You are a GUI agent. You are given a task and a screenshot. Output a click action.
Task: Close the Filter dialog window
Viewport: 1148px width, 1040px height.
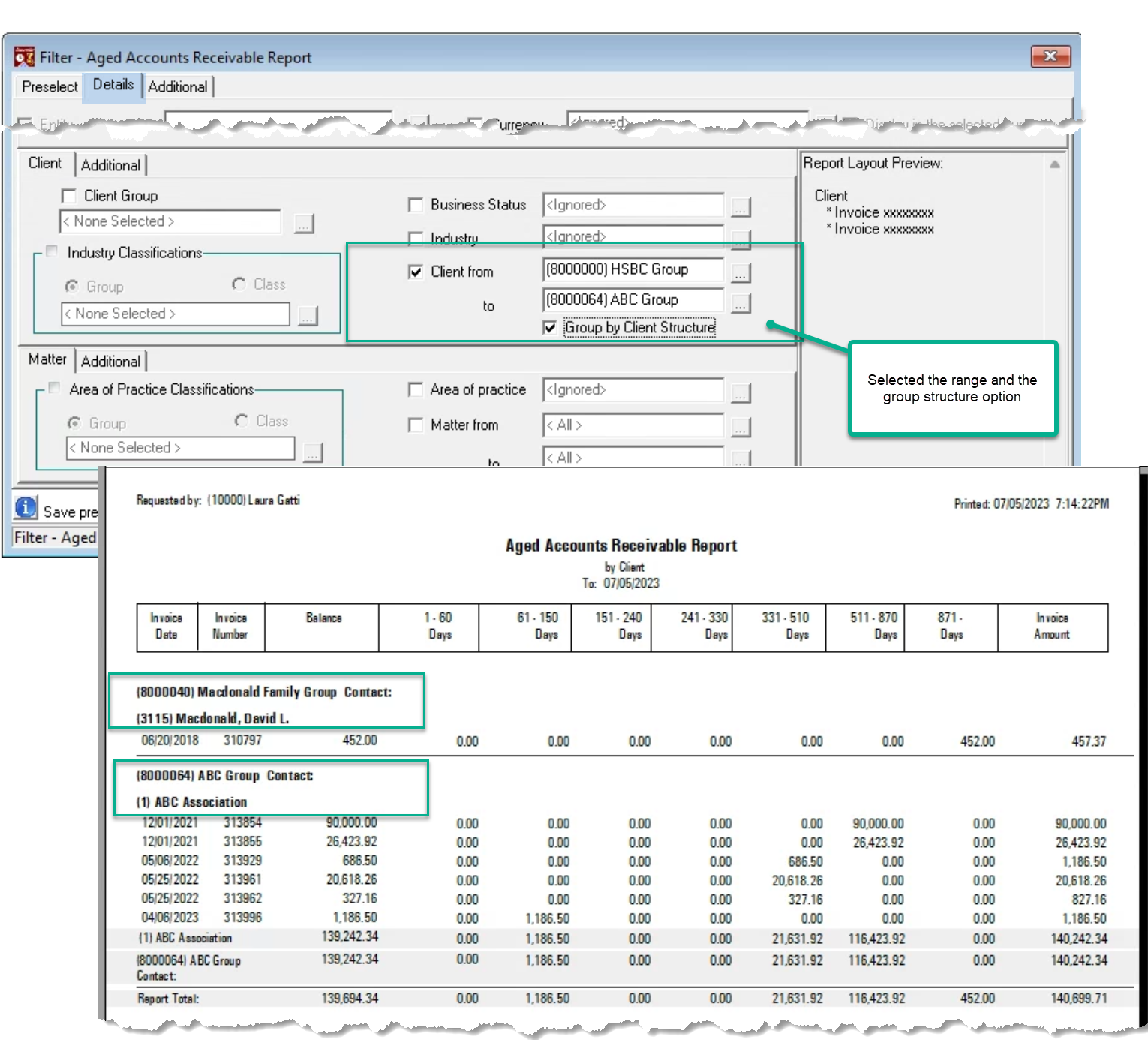[x=1050, y=56]
